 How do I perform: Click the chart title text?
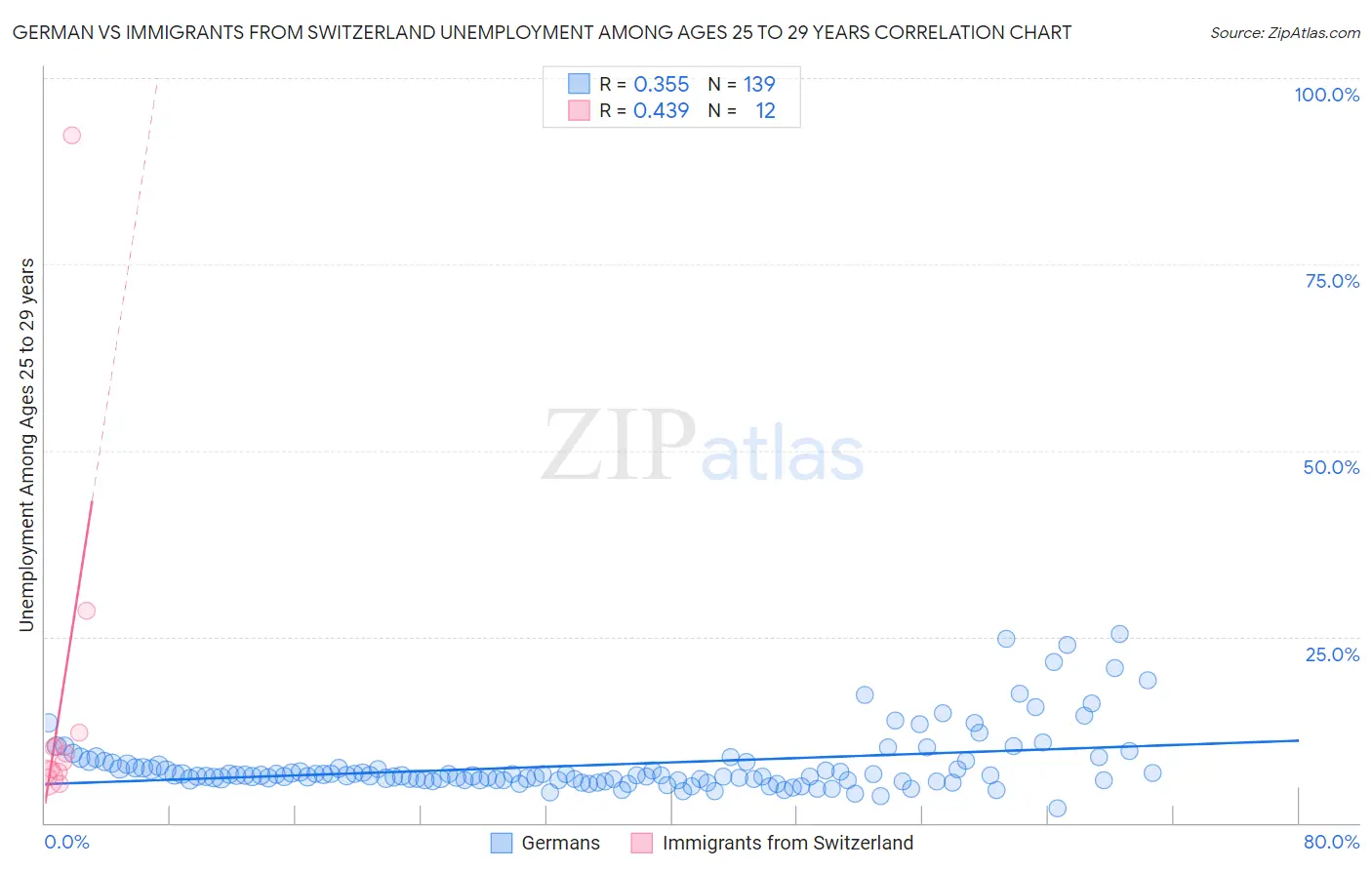coord(542,32)
